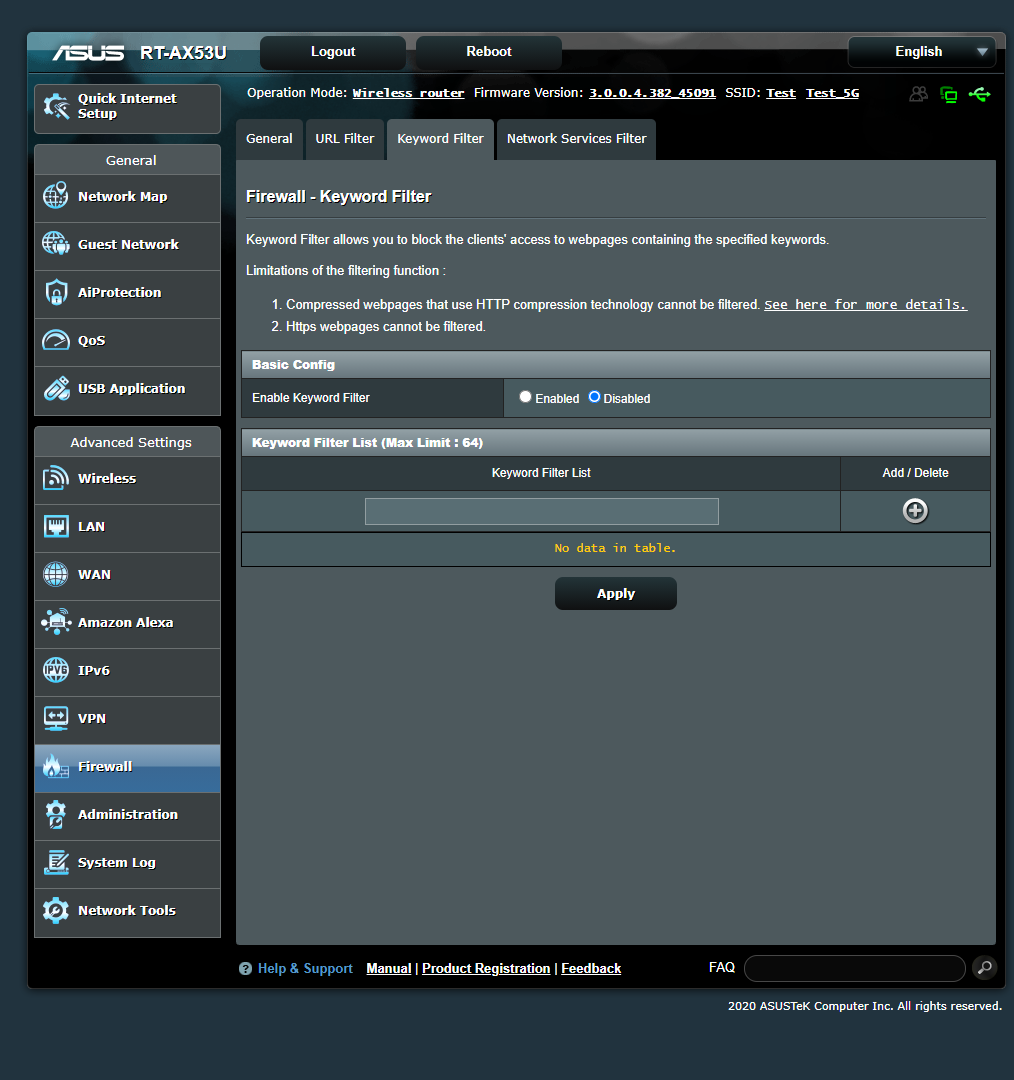Focus the FAQ search field
Image resolution: width=1014 pixels, height=1080 pixels.
click(x=854, y=968)
